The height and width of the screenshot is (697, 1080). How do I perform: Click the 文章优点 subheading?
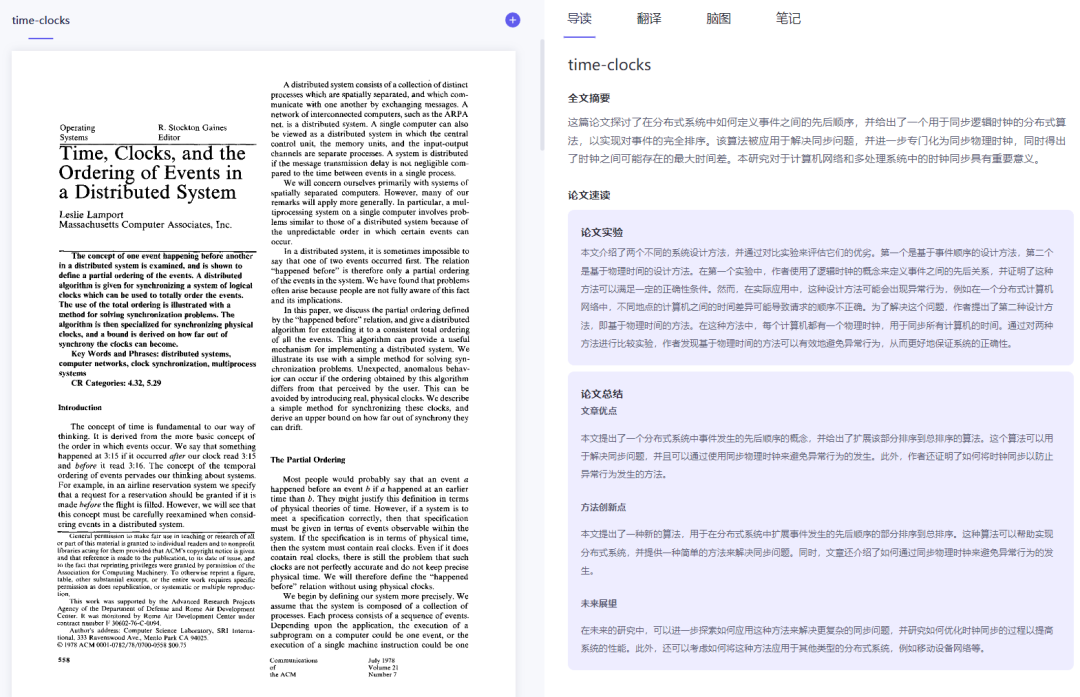point(599,411)
